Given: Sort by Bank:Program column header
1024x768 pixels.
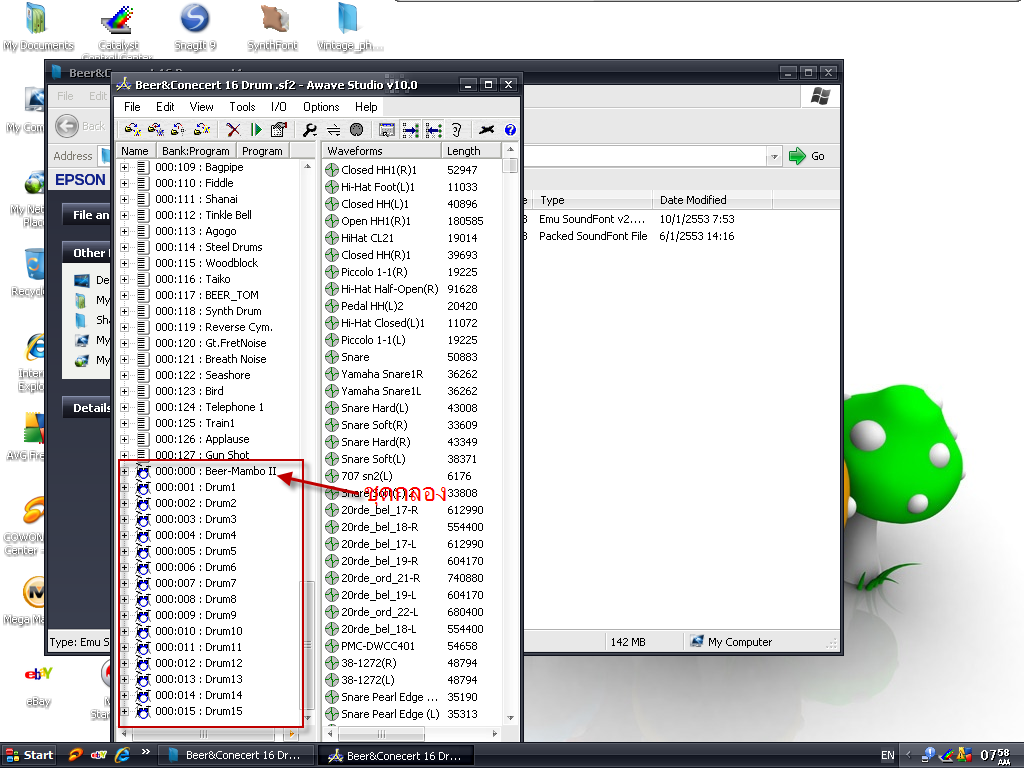Looking at the screenshot, I should click(x=196, y=151).
